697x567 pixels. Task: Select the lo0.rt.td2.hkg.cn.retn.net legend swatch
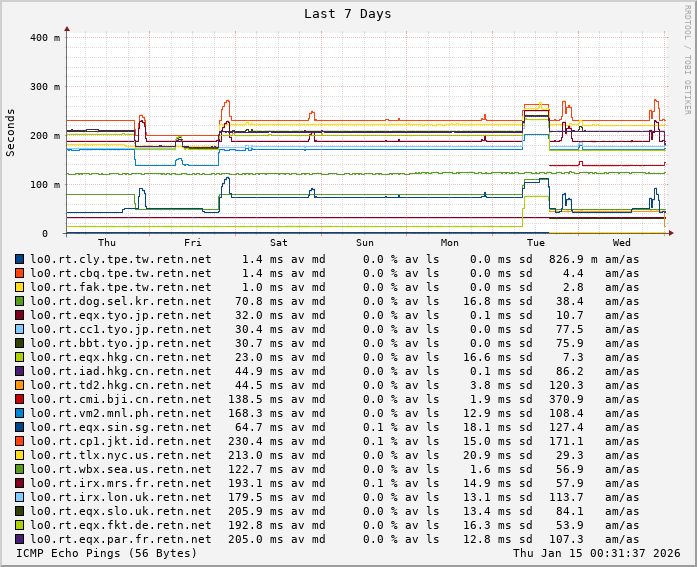[x=19, y=385]
